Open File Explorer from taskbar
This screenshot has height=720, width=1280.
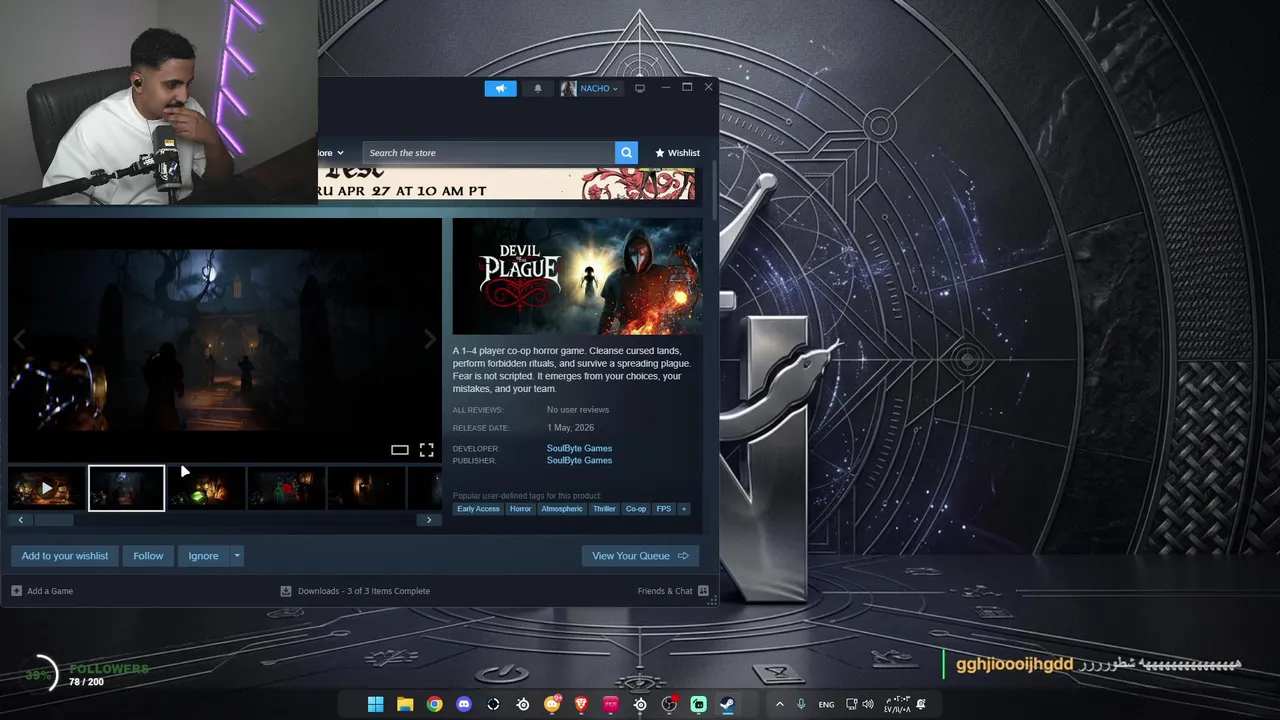tap(405, 704)
